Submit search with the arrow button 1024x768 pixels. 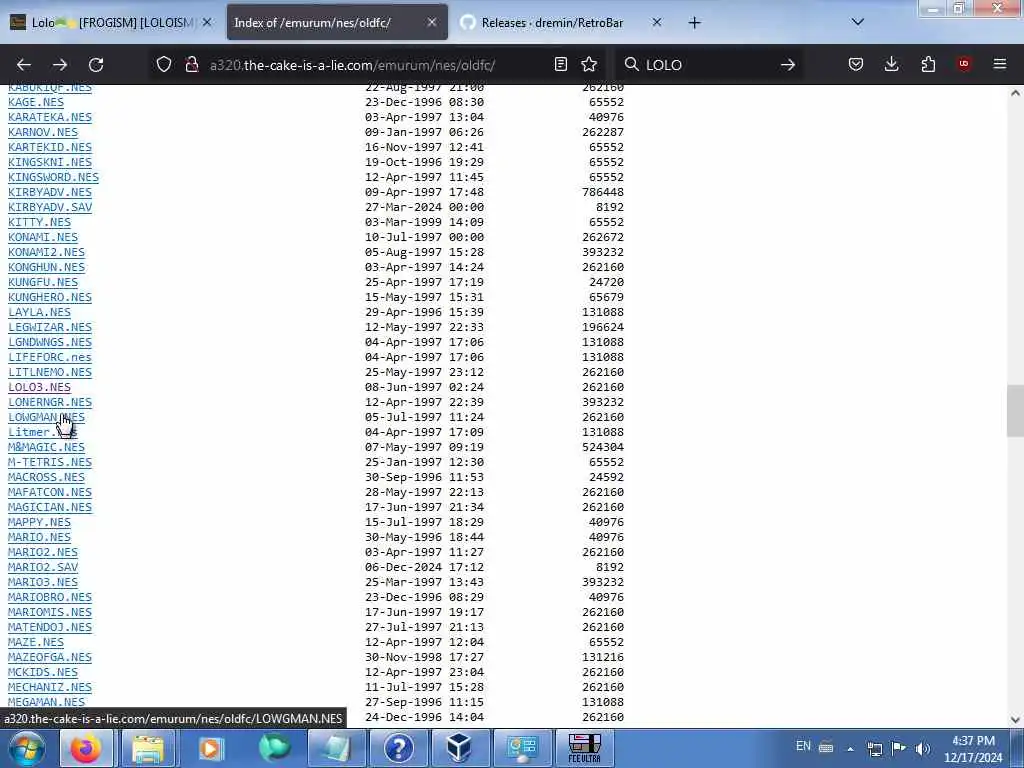tap(788, 65)
